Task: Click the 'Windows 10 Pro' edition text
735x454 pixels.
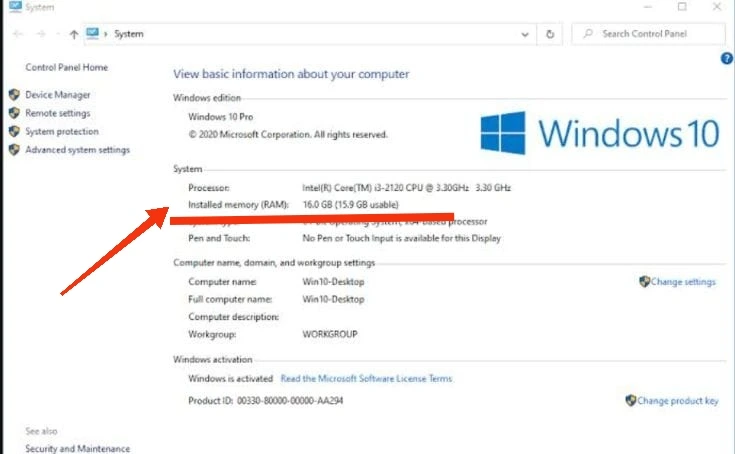Action: pyautogui.click(x=220, y=117)
